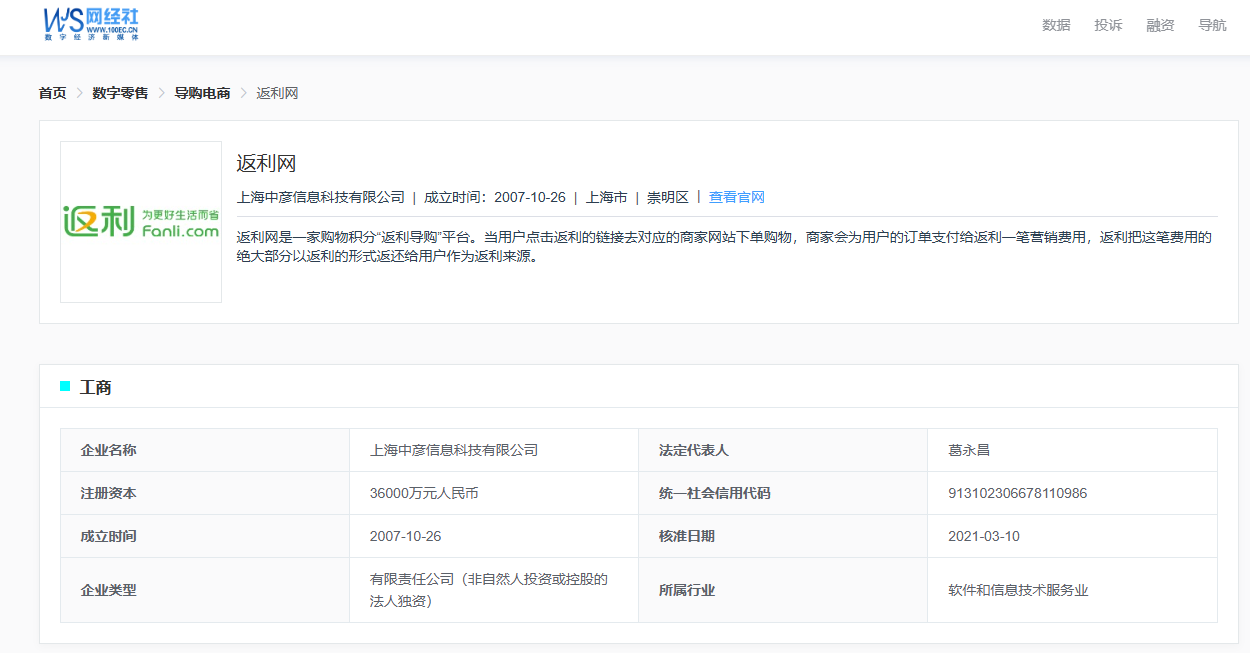This screenshot has height=653, width=1250.
Task: Click the cyan square beside 工商 heading
Action: [65, 386]
